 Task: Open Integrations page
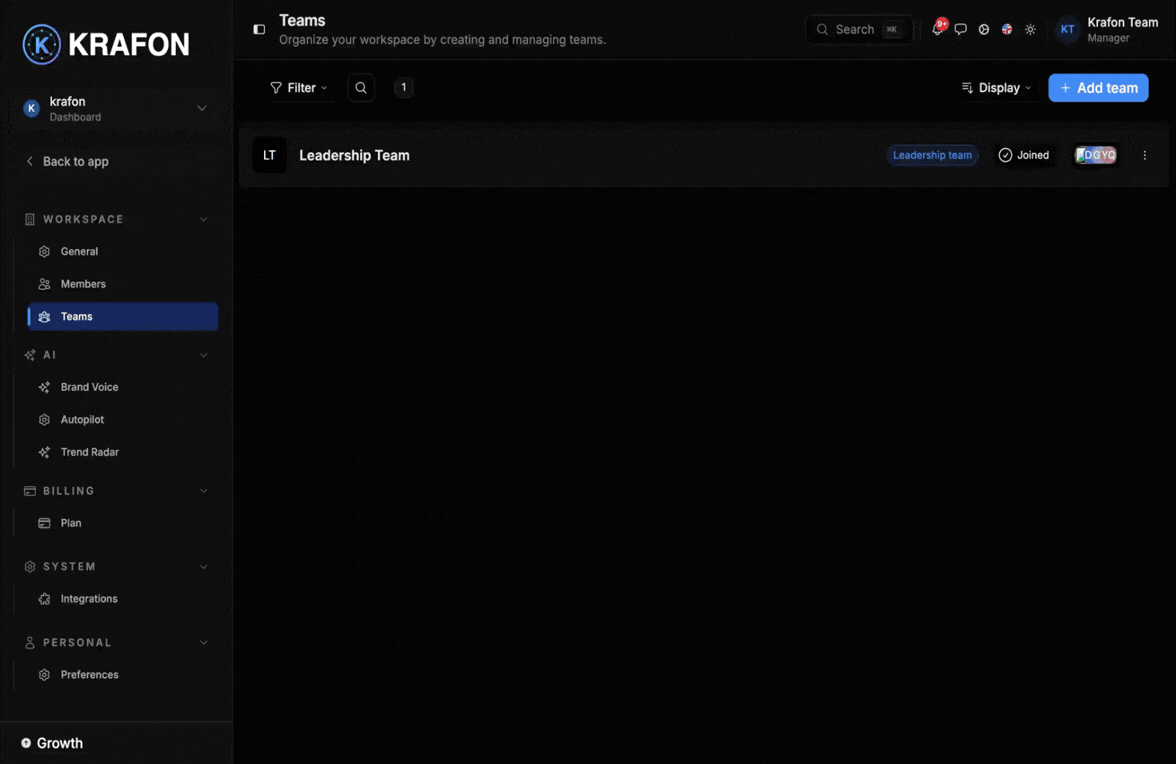point(123,599)
